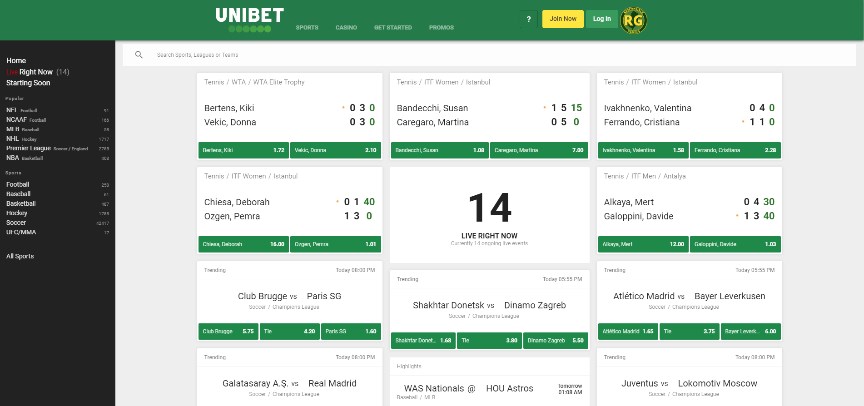Screen dimensions: 864x406
Task: Open the Promos menu
Action: coord(441,28)
